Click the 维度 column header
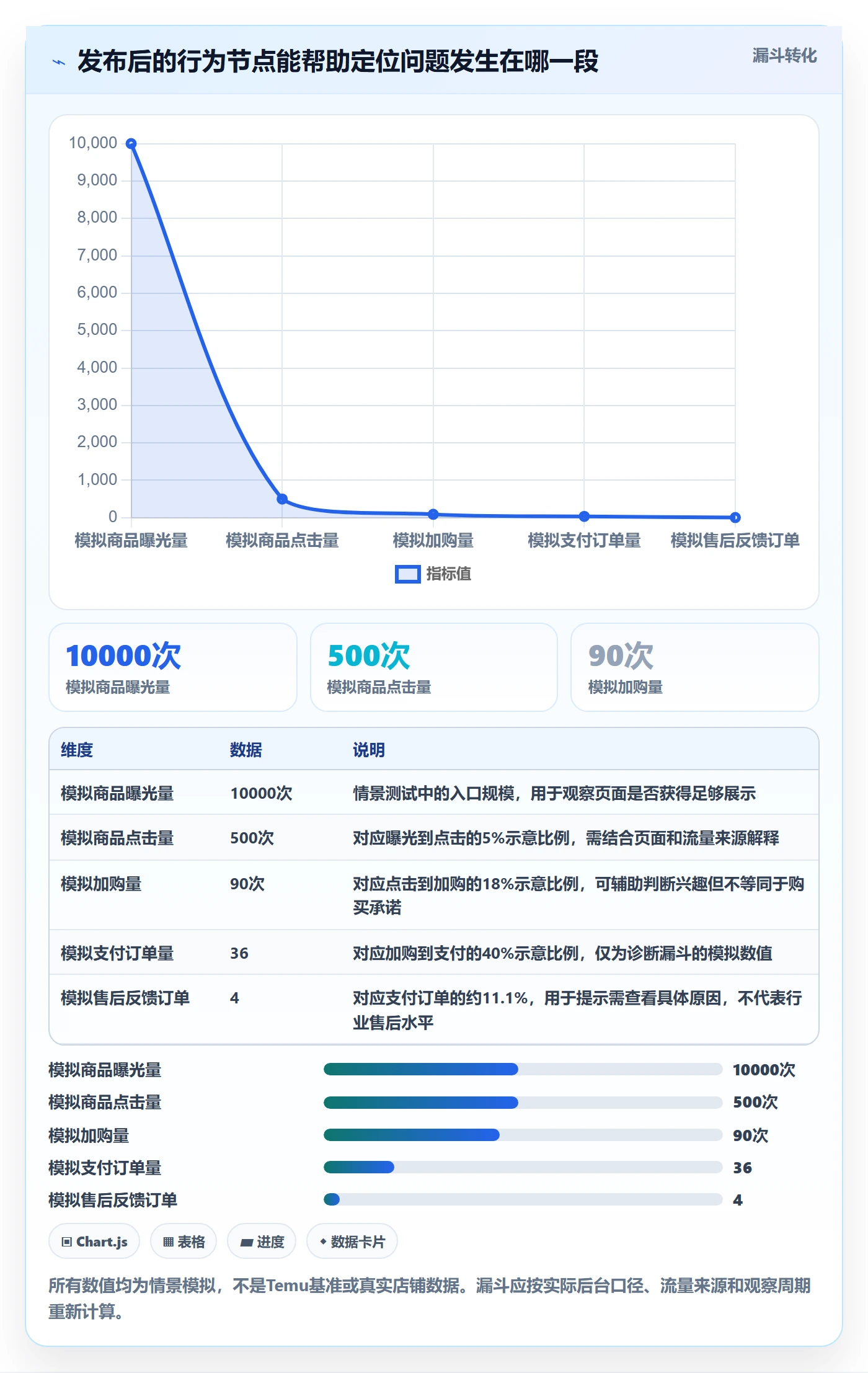868x1373 pixels. 77,750
